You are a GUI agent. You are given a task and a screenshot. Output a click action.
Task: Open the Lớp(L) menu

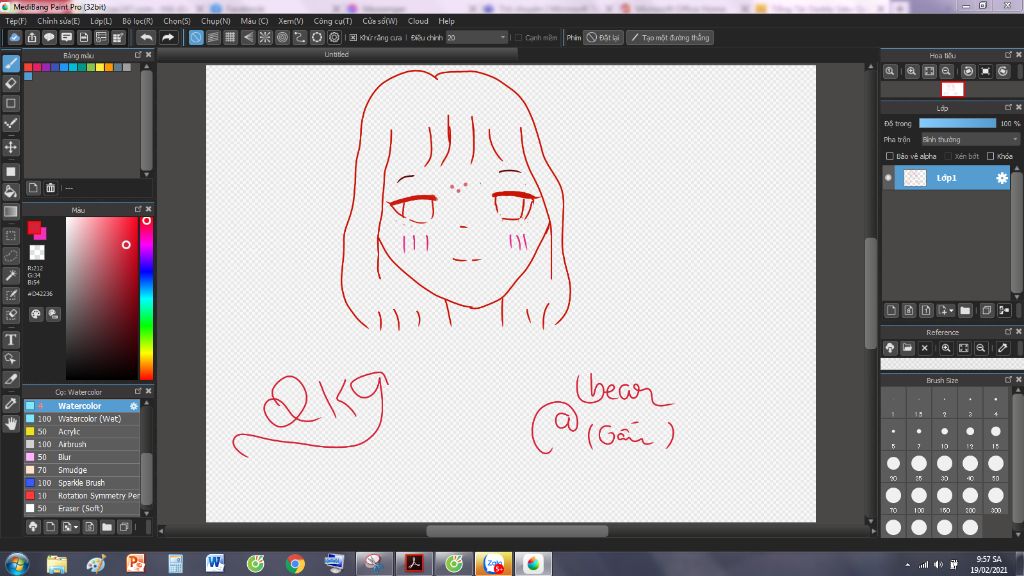pos(101,21)
